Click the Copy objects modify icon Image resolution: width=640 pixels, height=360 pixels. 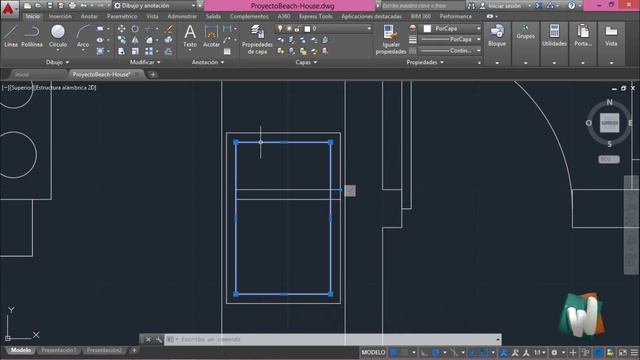122,40
